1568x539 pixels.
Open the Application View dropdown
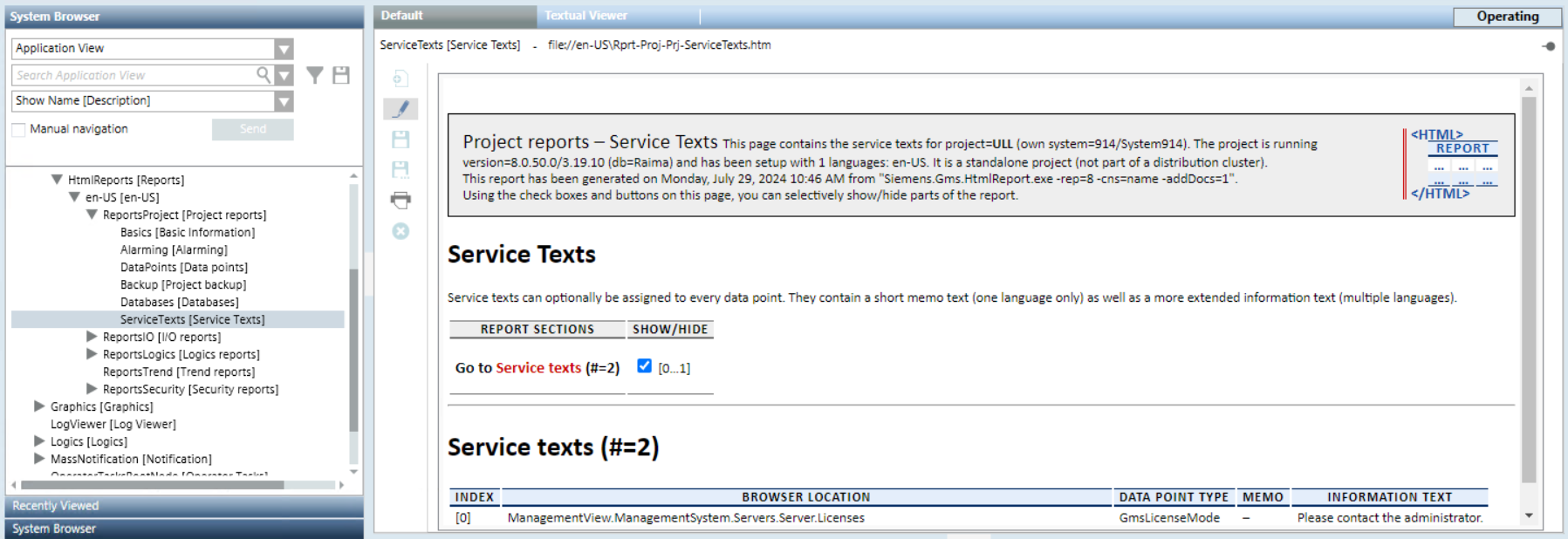point(284,49)
